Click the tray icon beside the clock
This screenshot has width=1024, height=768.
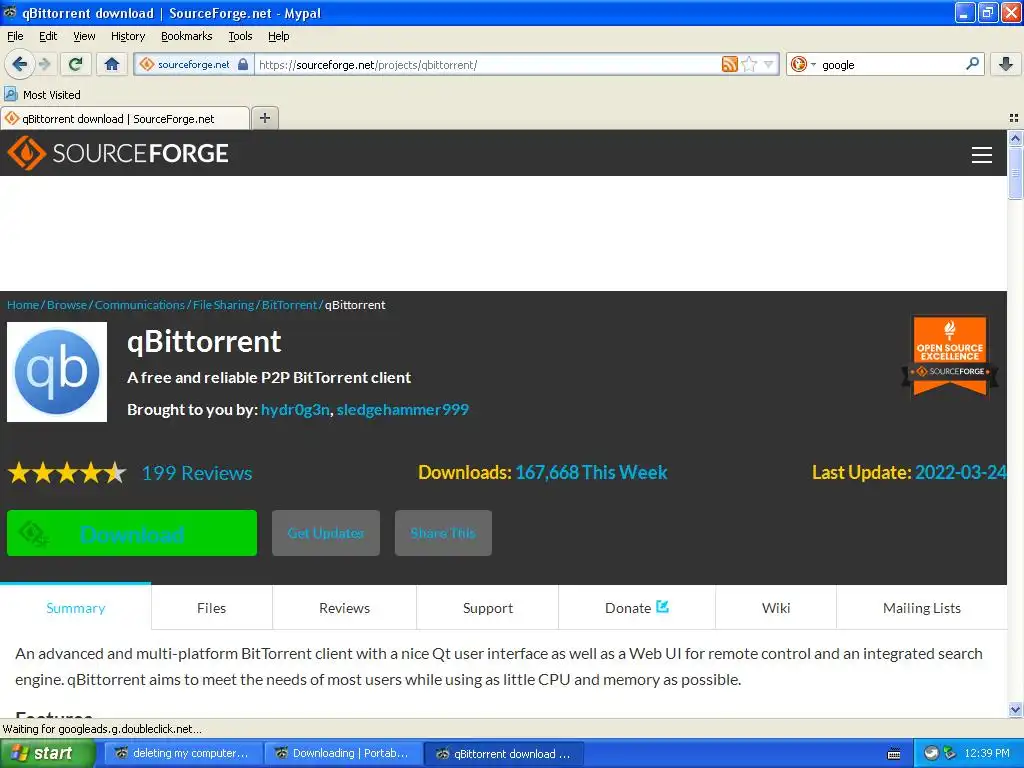click(950, 753)
